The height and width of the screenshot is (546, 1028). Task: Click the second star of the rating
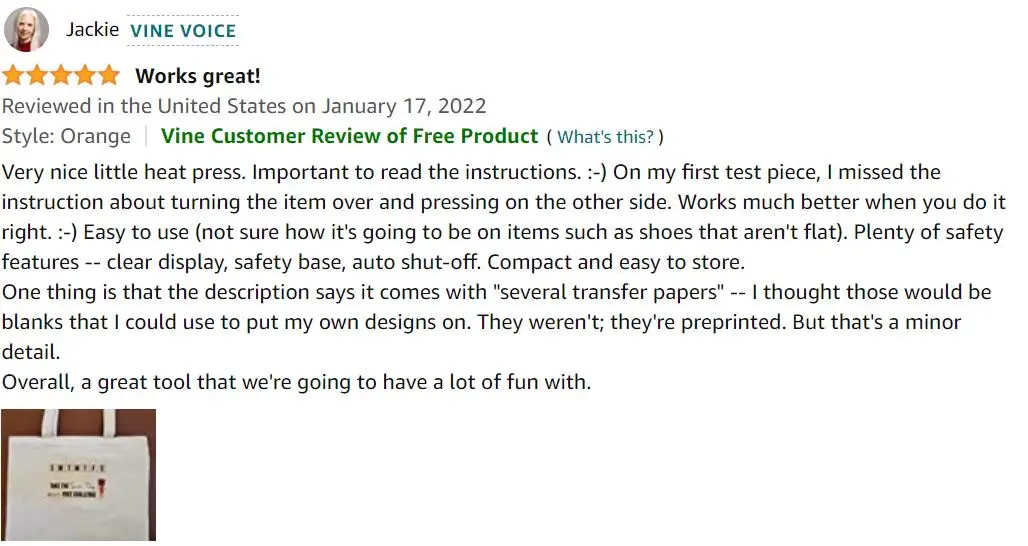tap(37, 76)
